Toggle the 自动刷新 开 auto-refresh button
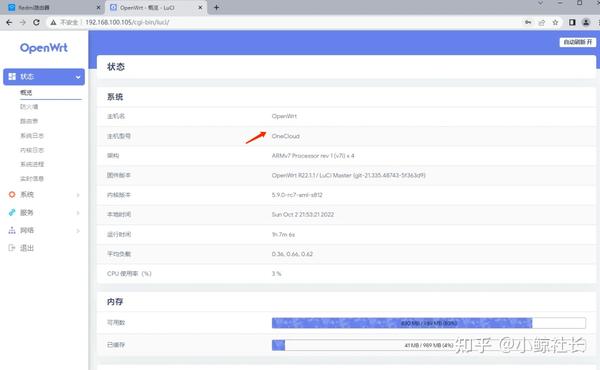 point(578,42)
